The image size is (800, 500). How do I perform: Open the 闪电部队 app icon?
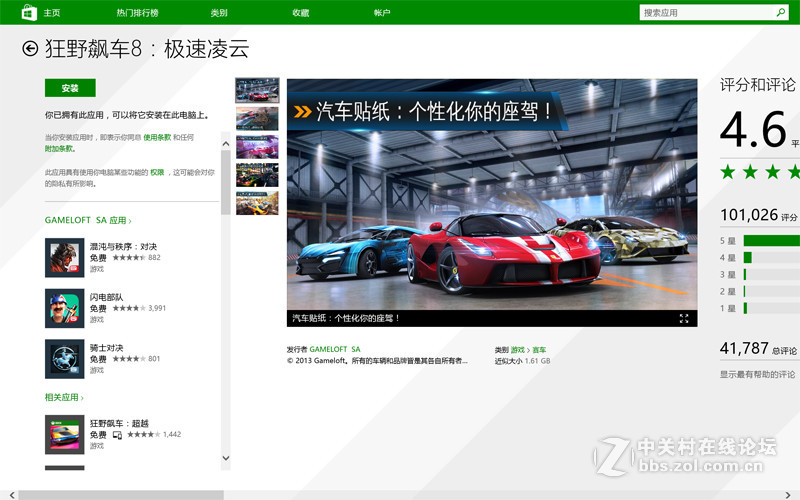coord(64,308)
